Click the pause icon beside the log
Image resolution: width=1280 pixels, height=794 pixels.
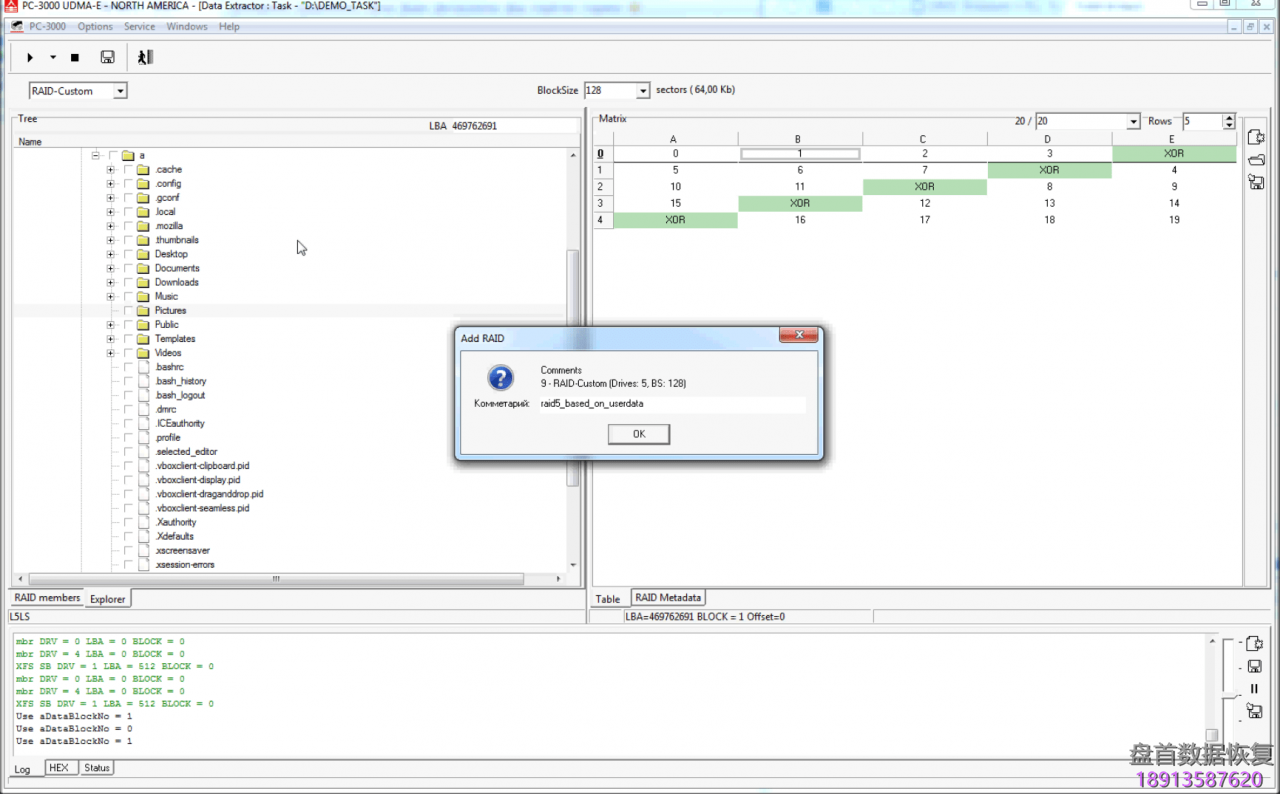1254,689
